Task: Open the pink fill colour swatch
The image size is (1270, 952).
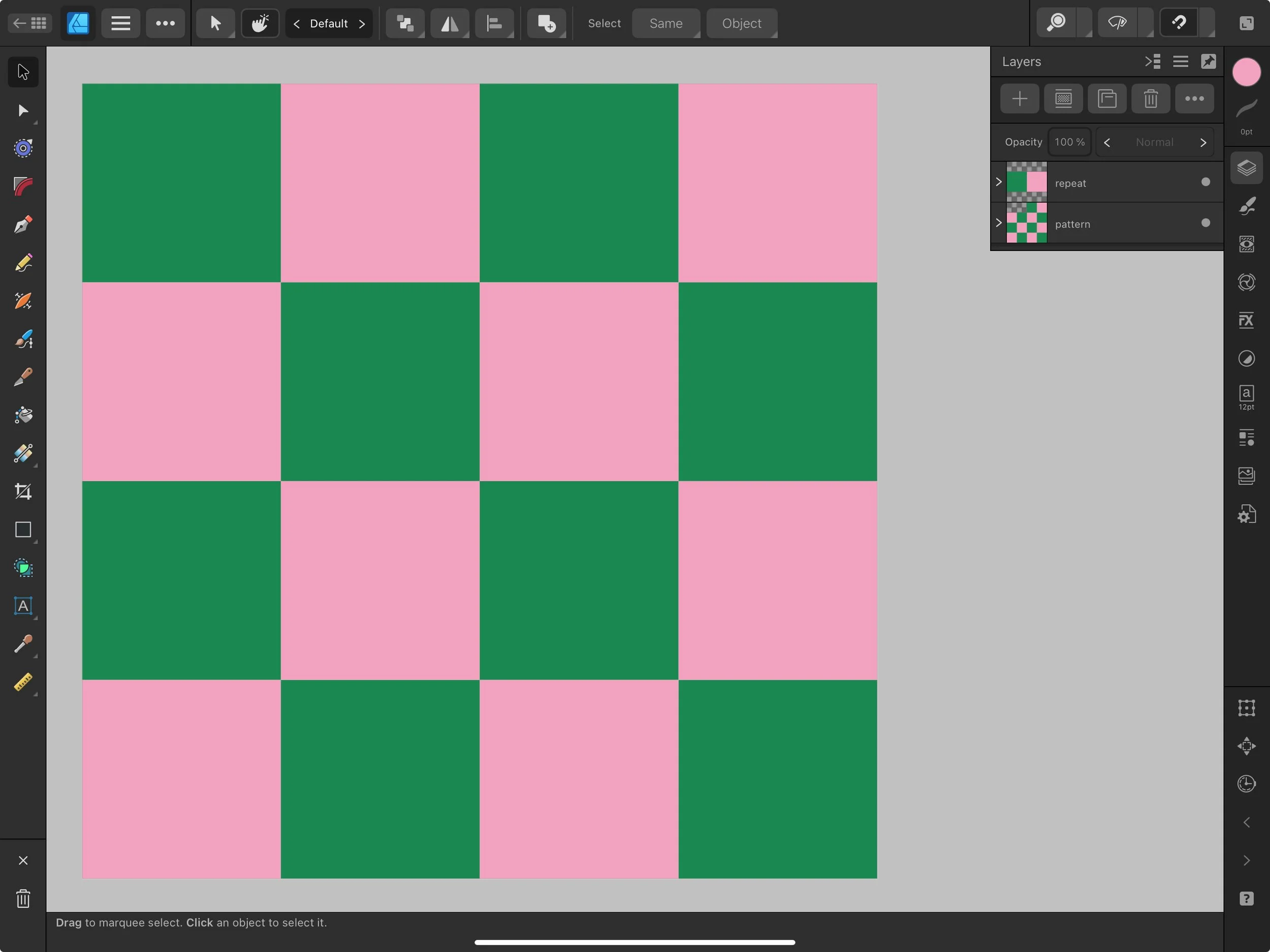Action: (x=1246, y=72)
